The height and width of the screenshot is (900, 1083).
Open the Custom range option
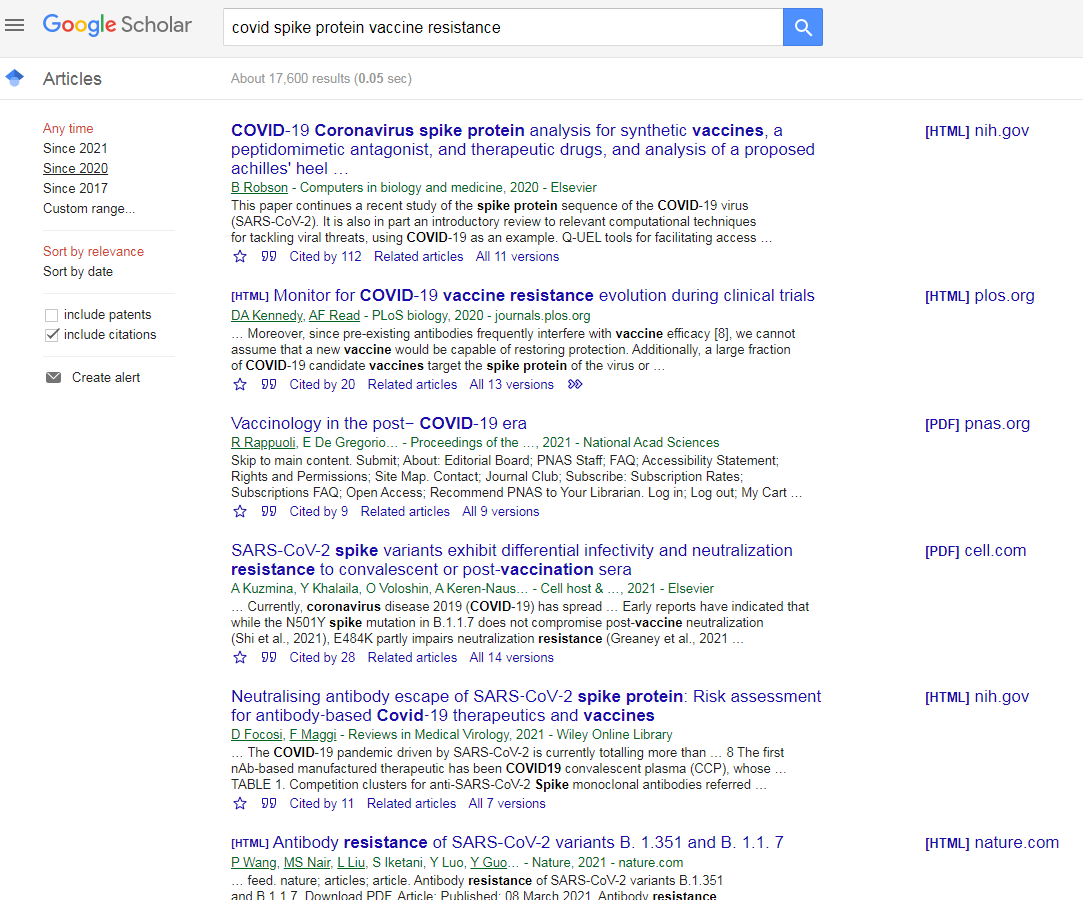89,209
